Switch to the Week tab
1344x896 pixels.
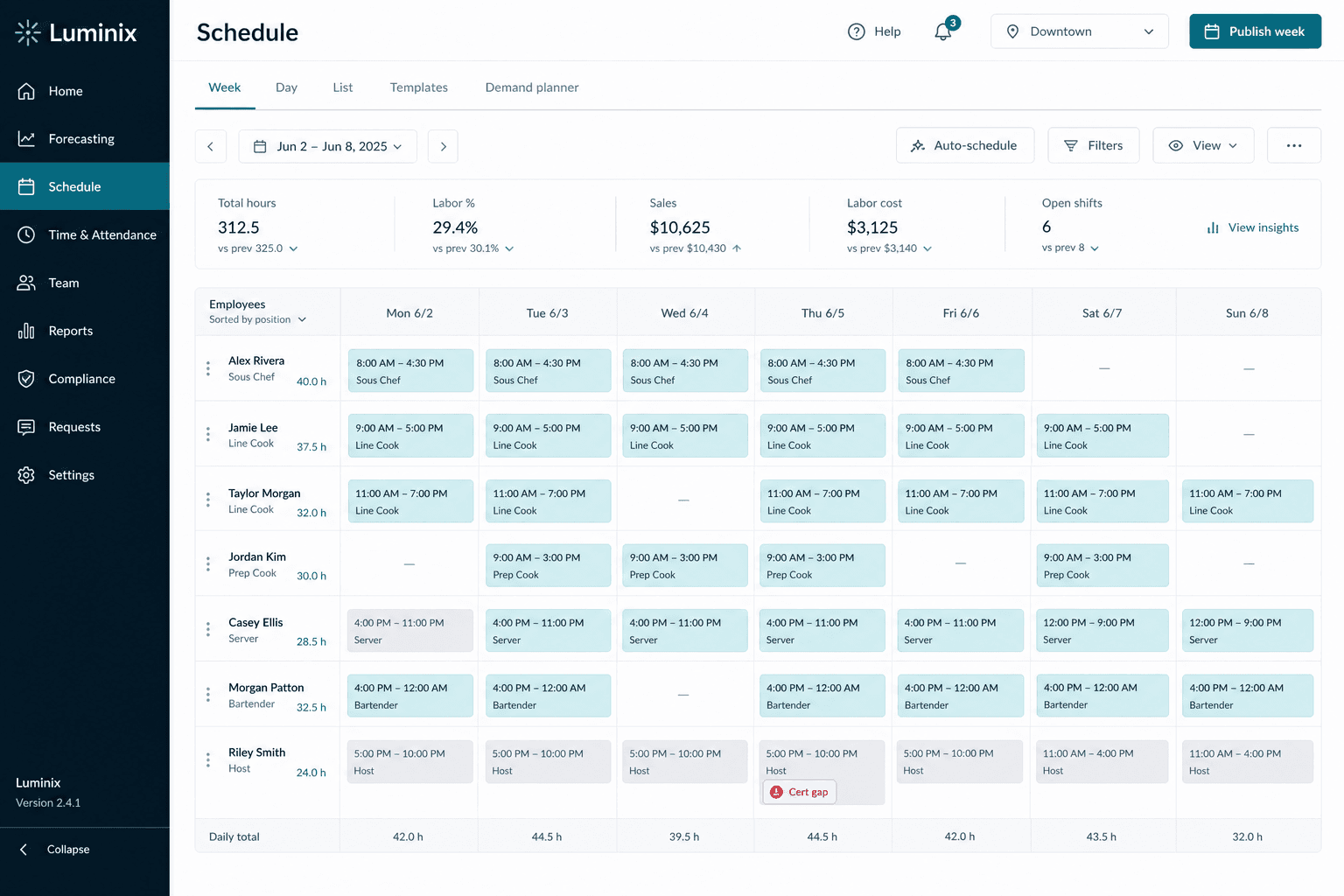point(225,87)
